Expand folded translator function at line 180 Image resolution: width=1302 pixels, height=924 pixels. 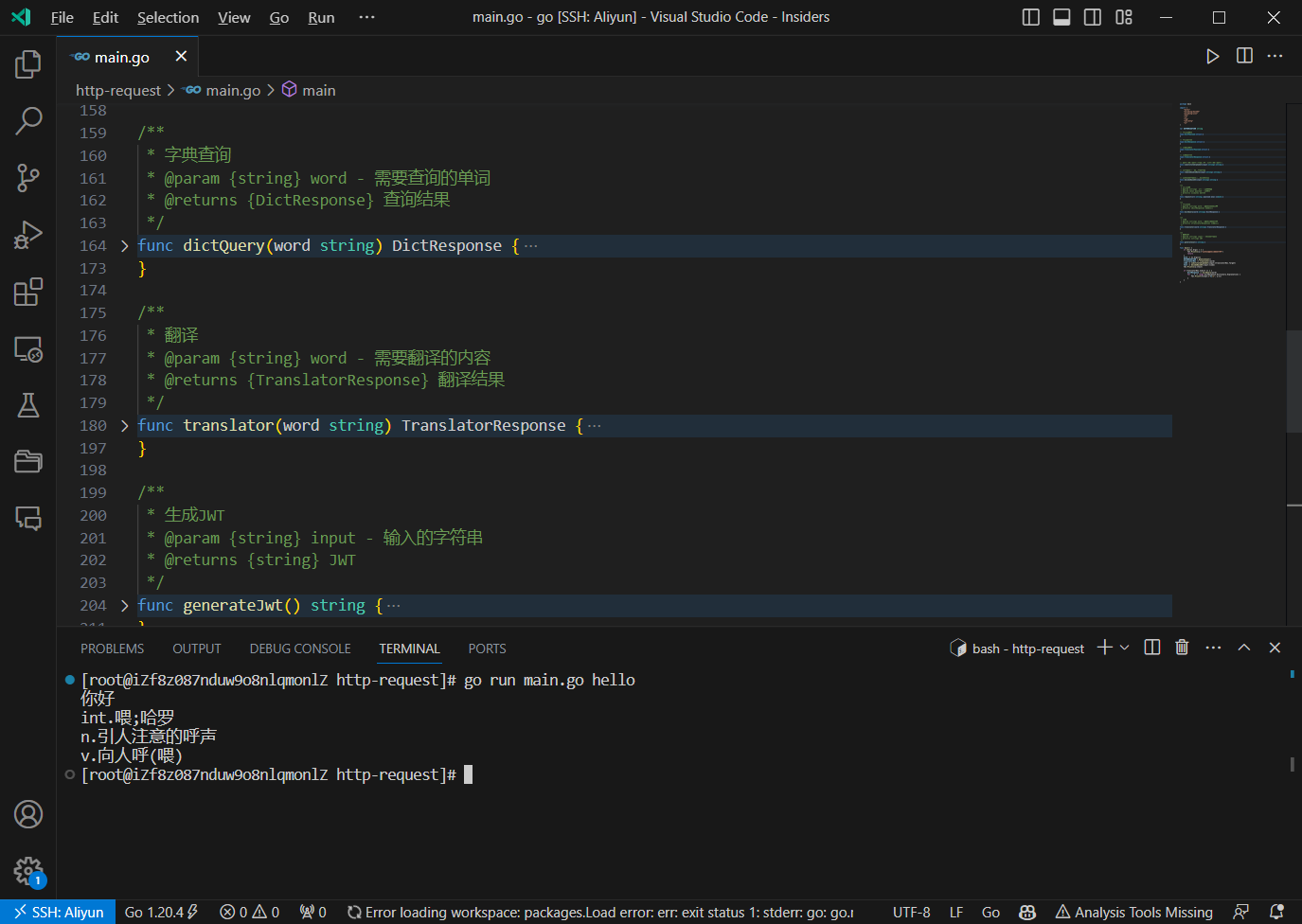[125, 425]
